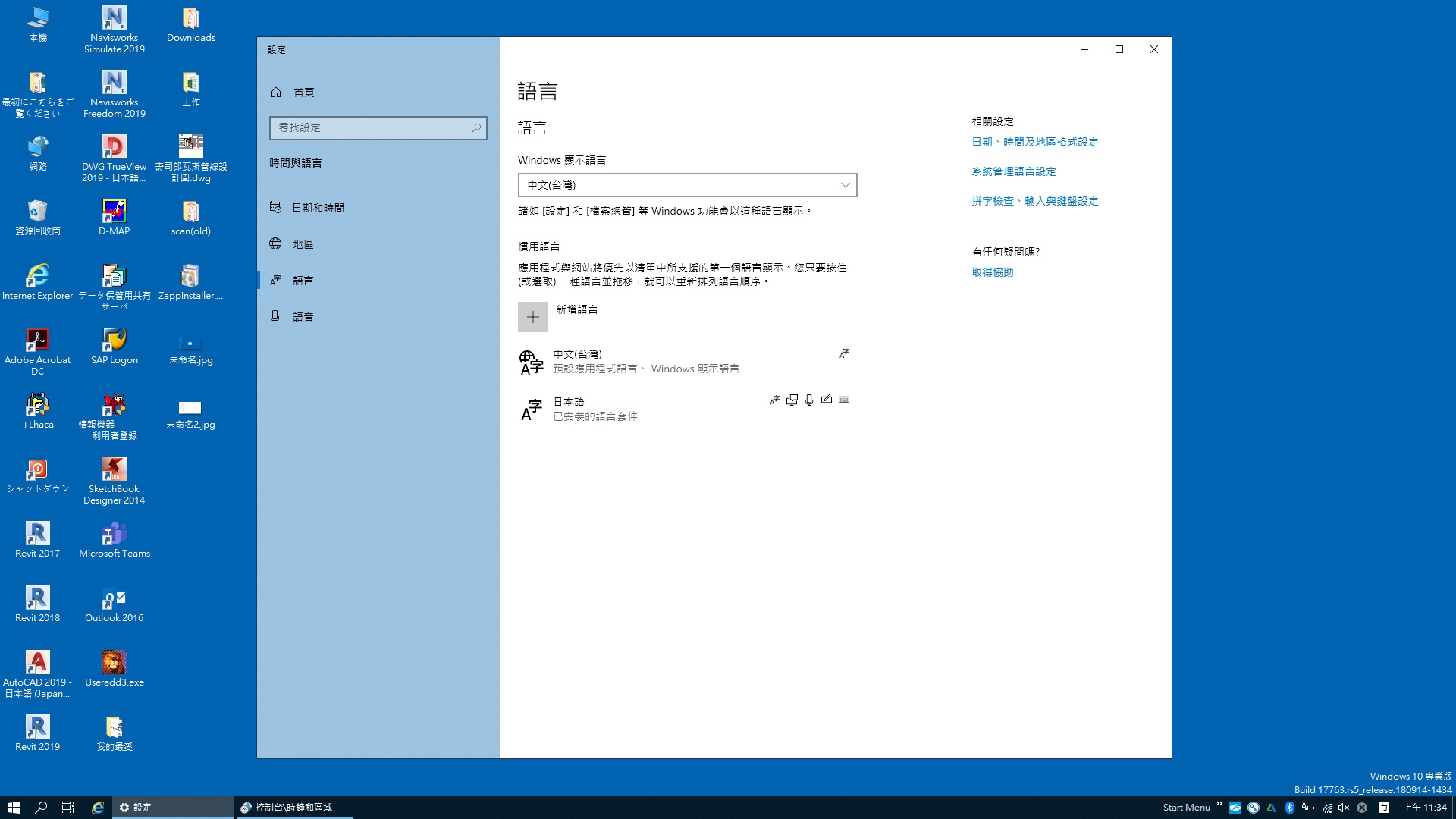Open Task View on taskbar
This screenshot has width=1456, height=819.
click(67, 808)
